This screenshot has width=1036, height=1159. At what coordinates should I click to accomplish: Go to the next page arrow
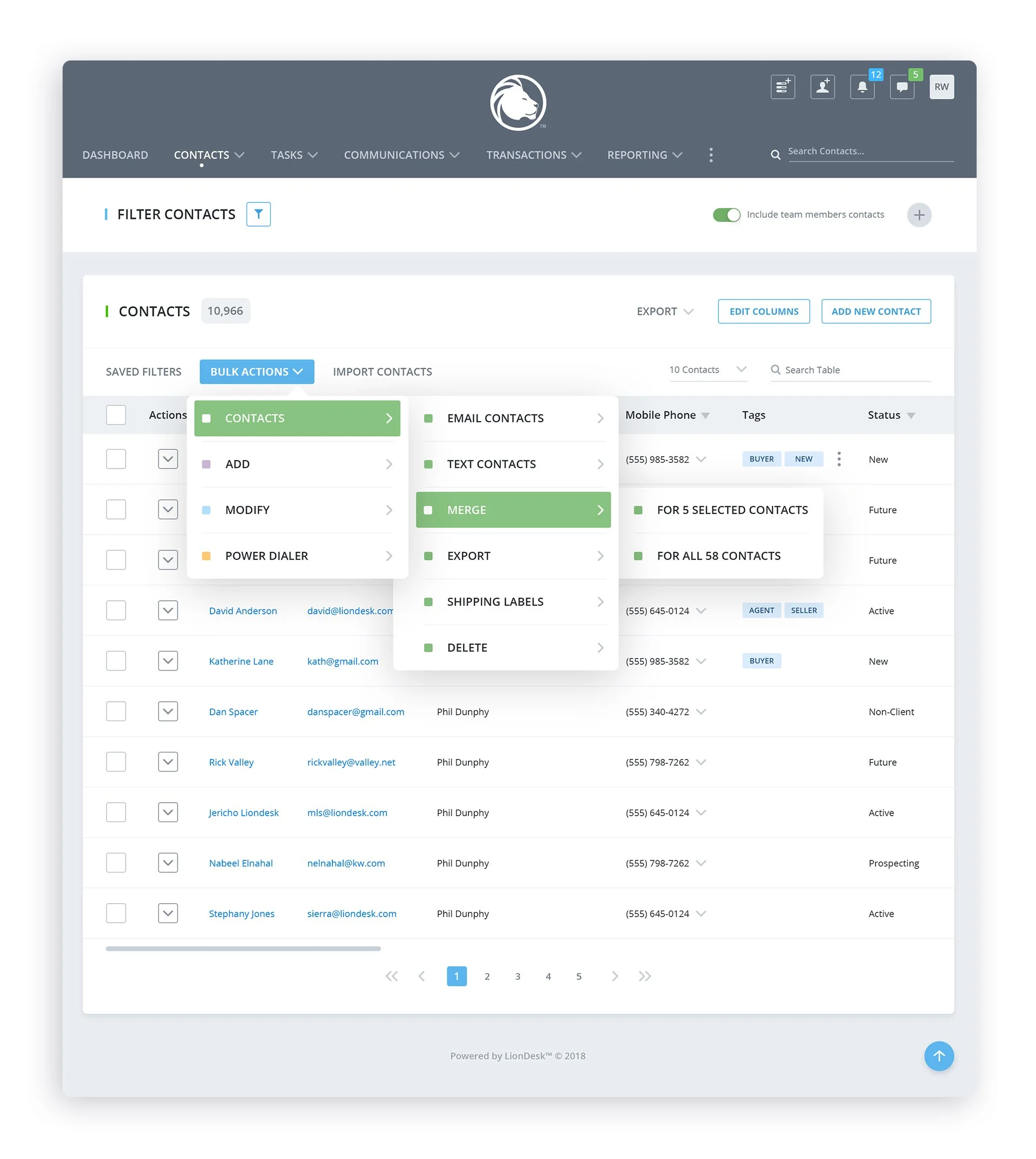click(x=615, y=975)
